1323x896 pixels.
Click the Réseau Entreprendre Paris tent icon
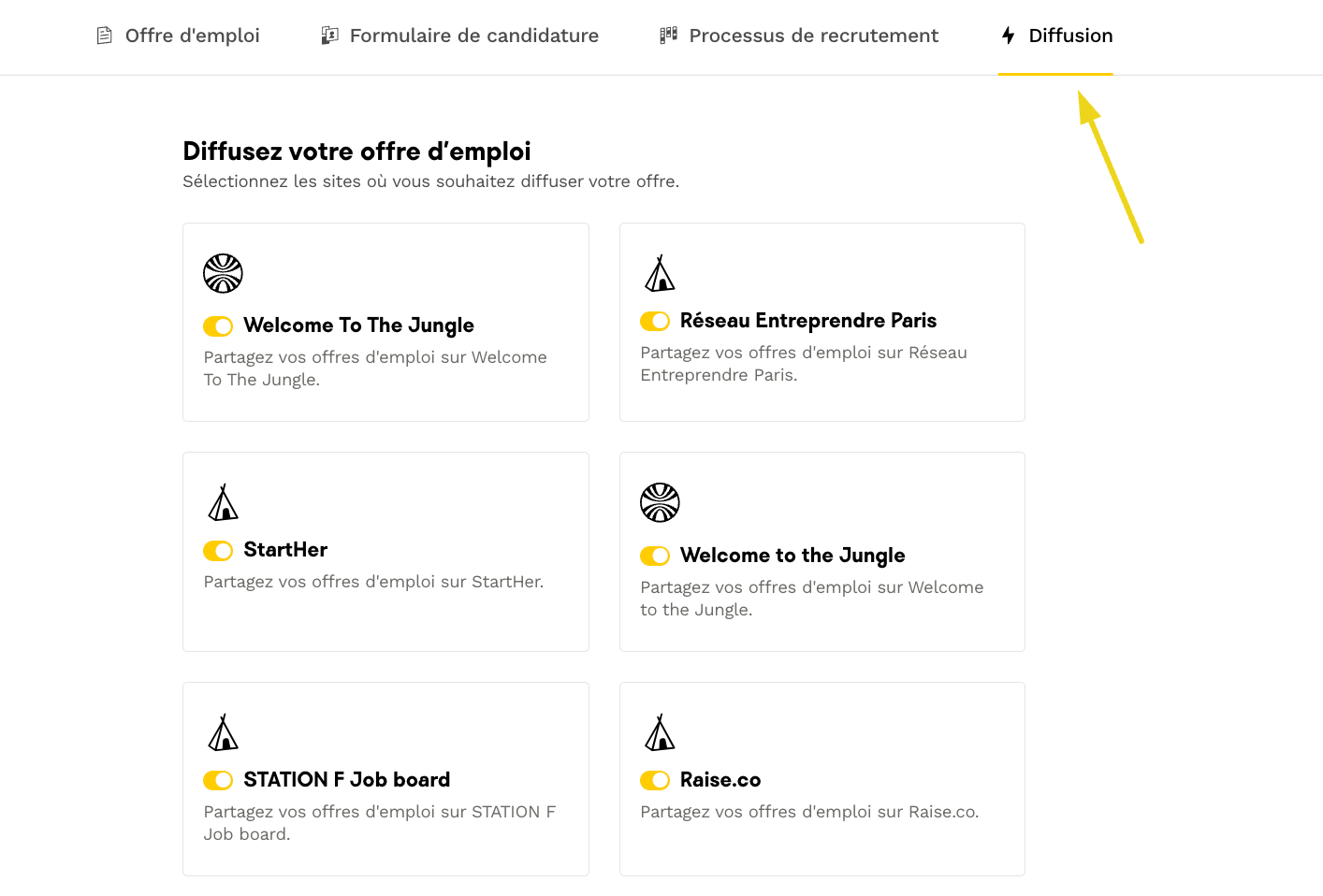pos(660,273)
